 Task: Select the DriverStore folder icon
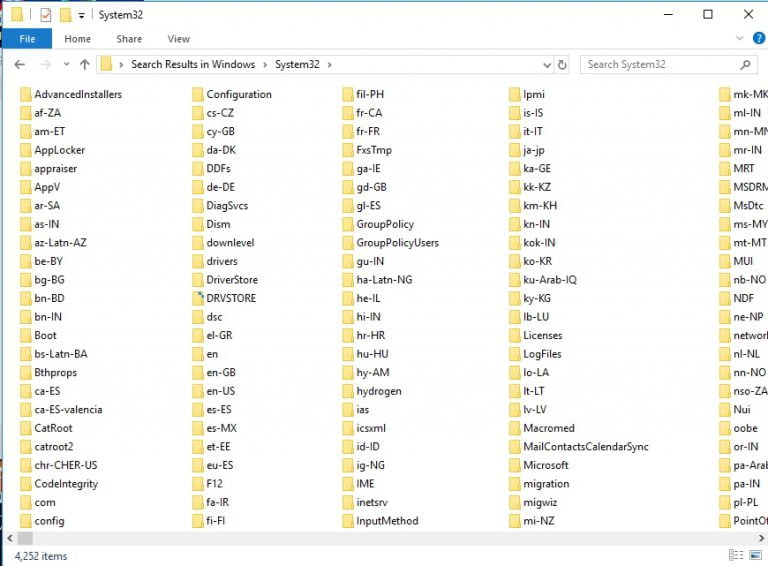pos(198,280)
